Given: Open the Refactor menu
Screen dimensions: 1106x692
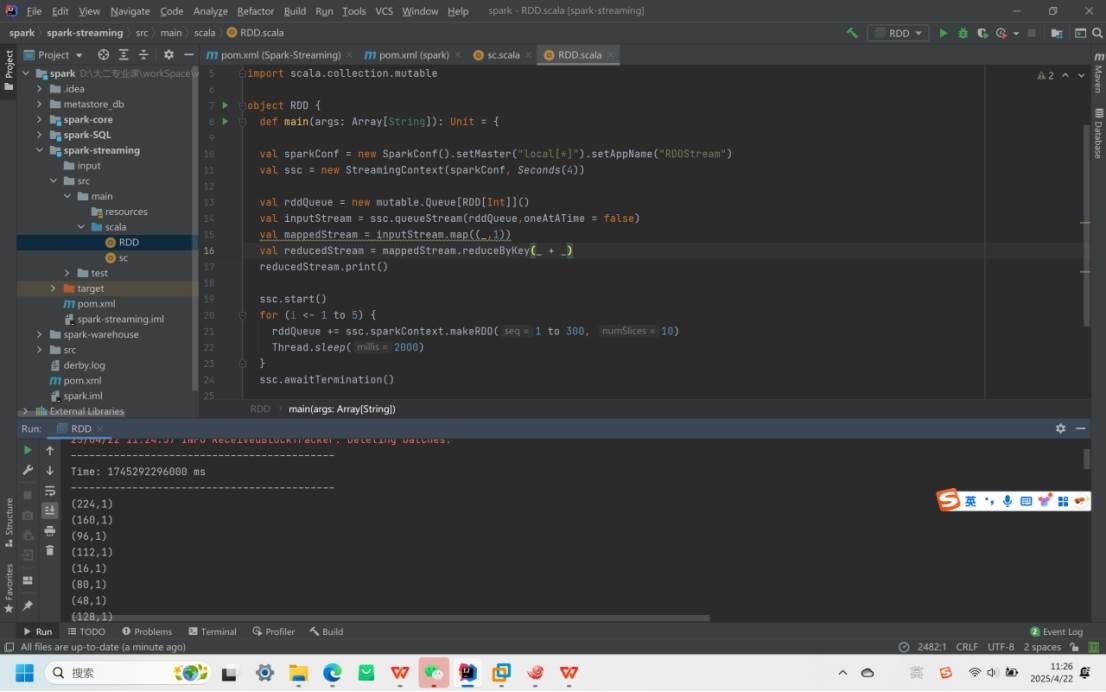Looking at the screenshot, I should coord(255,11).
